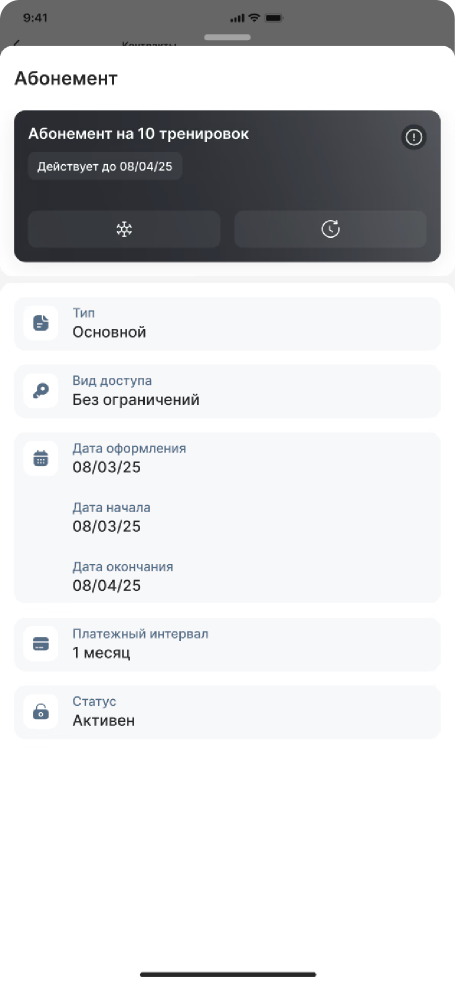Tap the card icon beside Платежный интервал
This screenshot has height=983, width=455.
(41, 644)
